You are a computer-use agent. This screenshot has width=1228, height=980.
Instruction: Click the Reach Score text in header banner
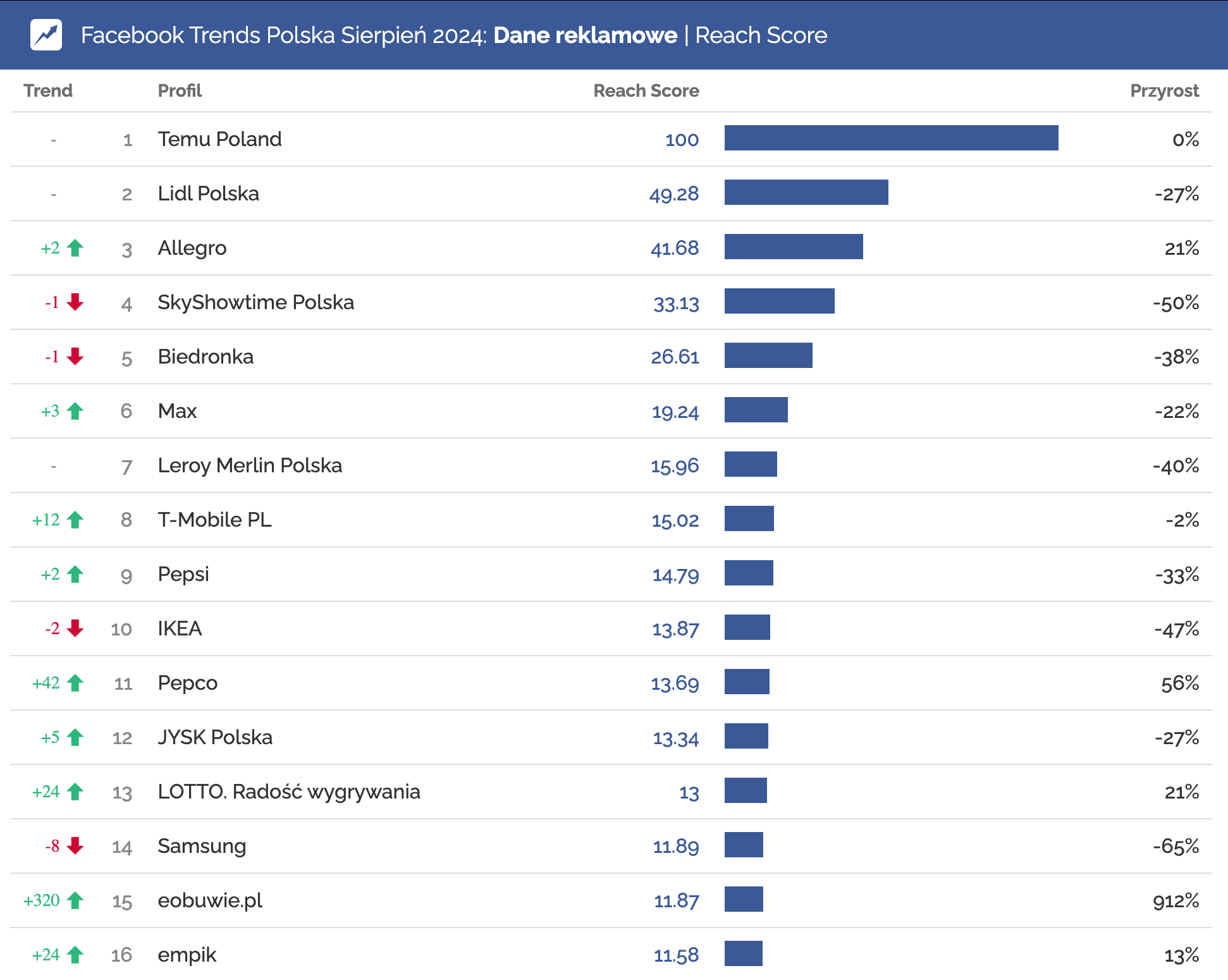point(761,35)
